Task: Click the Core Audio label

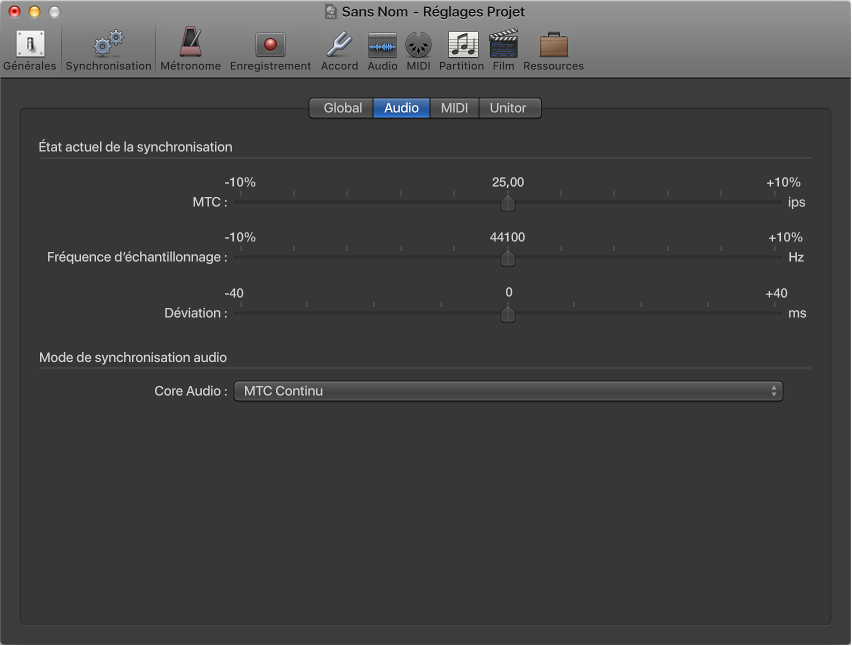Action: (191, 391)
